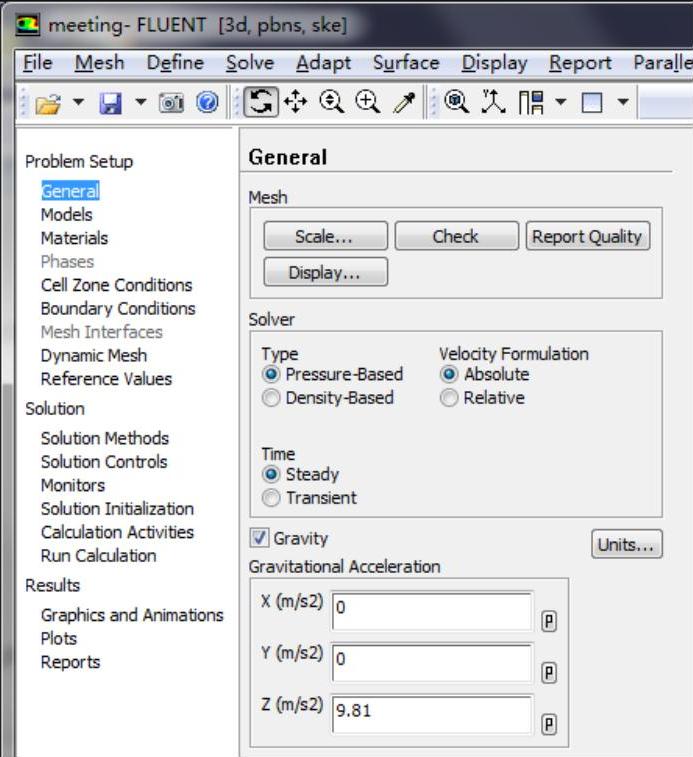Select the zoom to area tool
The height and width of the screenshot is (757, 693).
368,102
